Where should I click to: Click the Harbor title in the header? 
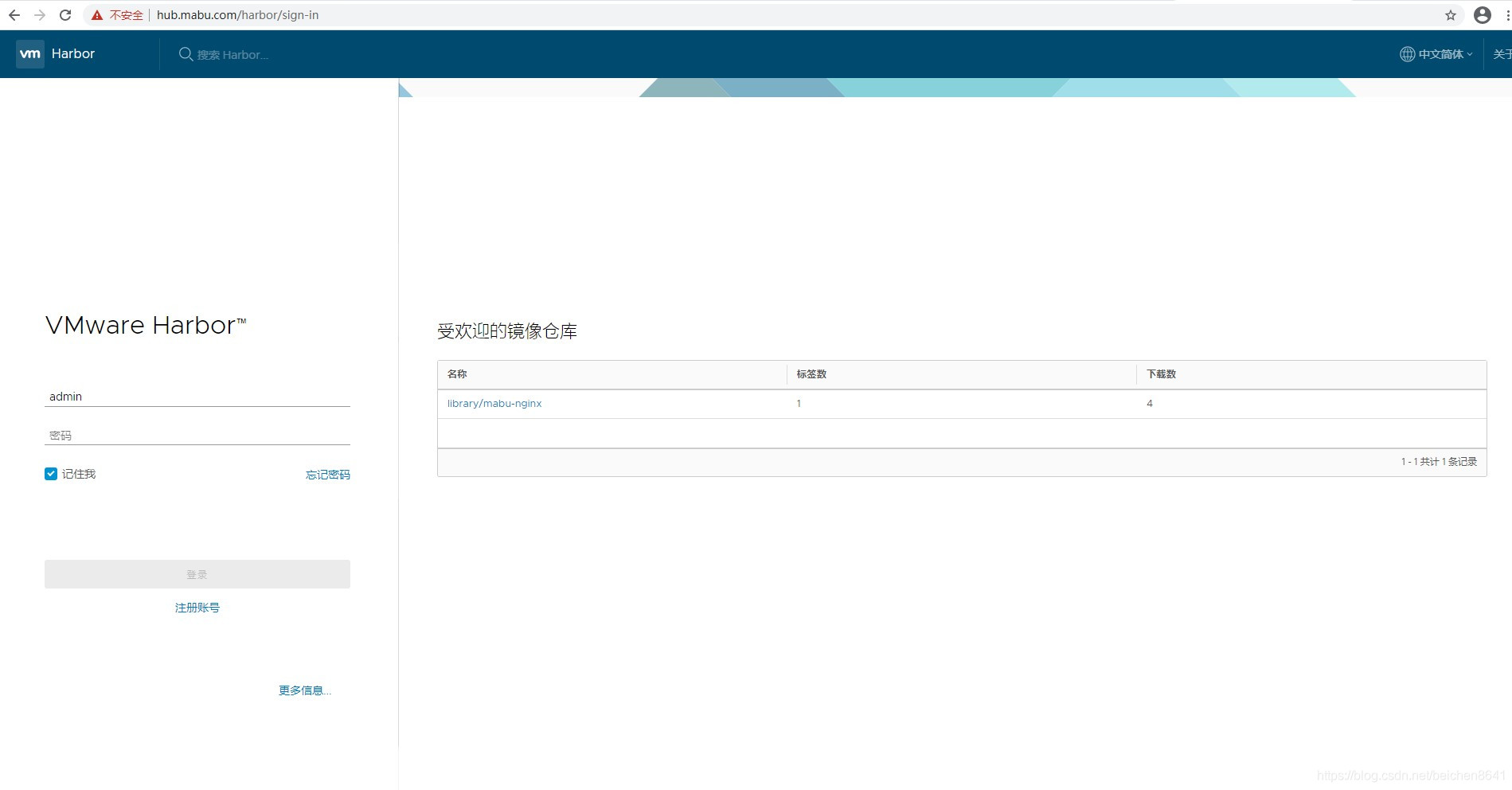(x=73, y=53)
